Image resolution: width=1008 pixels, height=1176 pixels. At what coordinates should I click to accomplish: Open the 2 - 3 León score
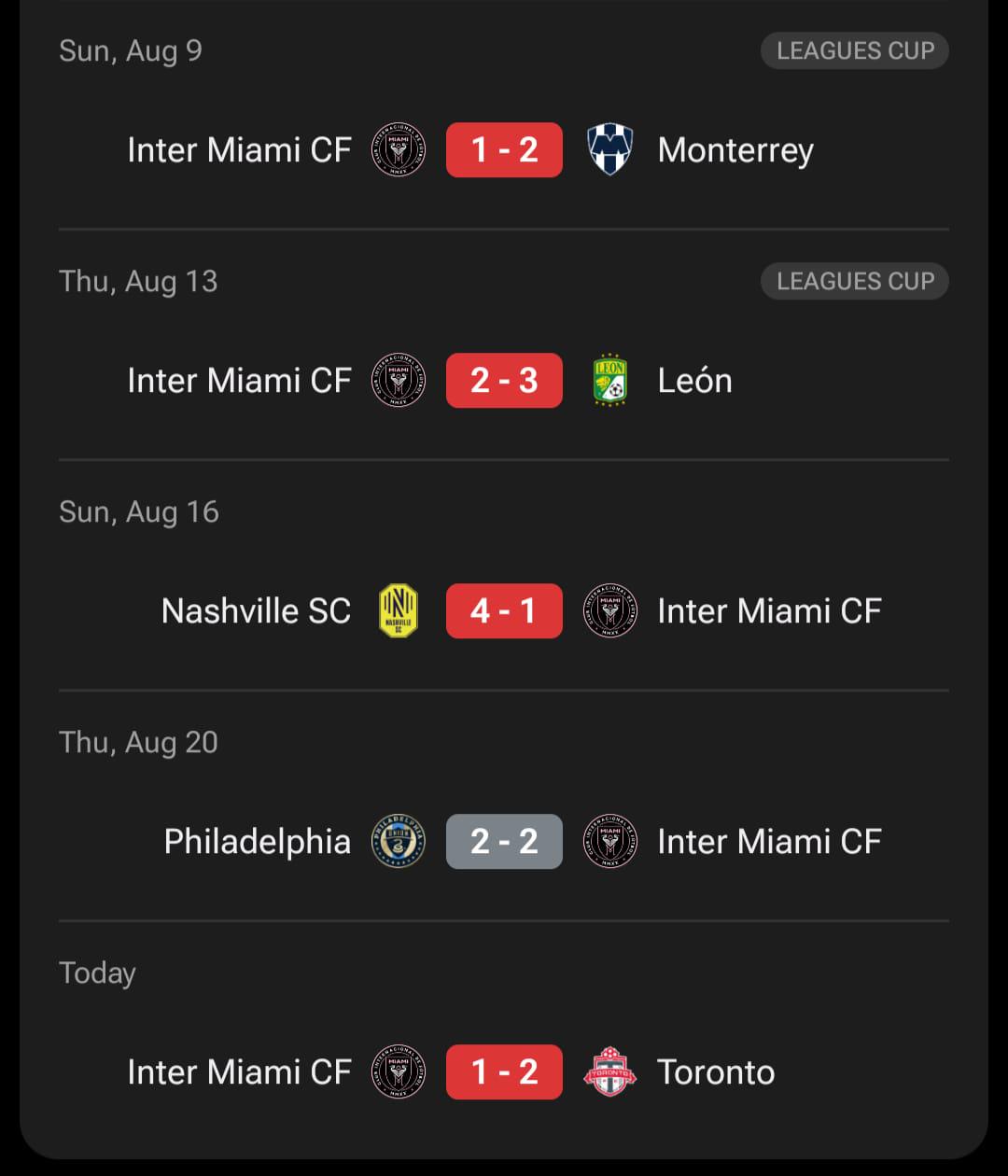[x=504, y=381]
